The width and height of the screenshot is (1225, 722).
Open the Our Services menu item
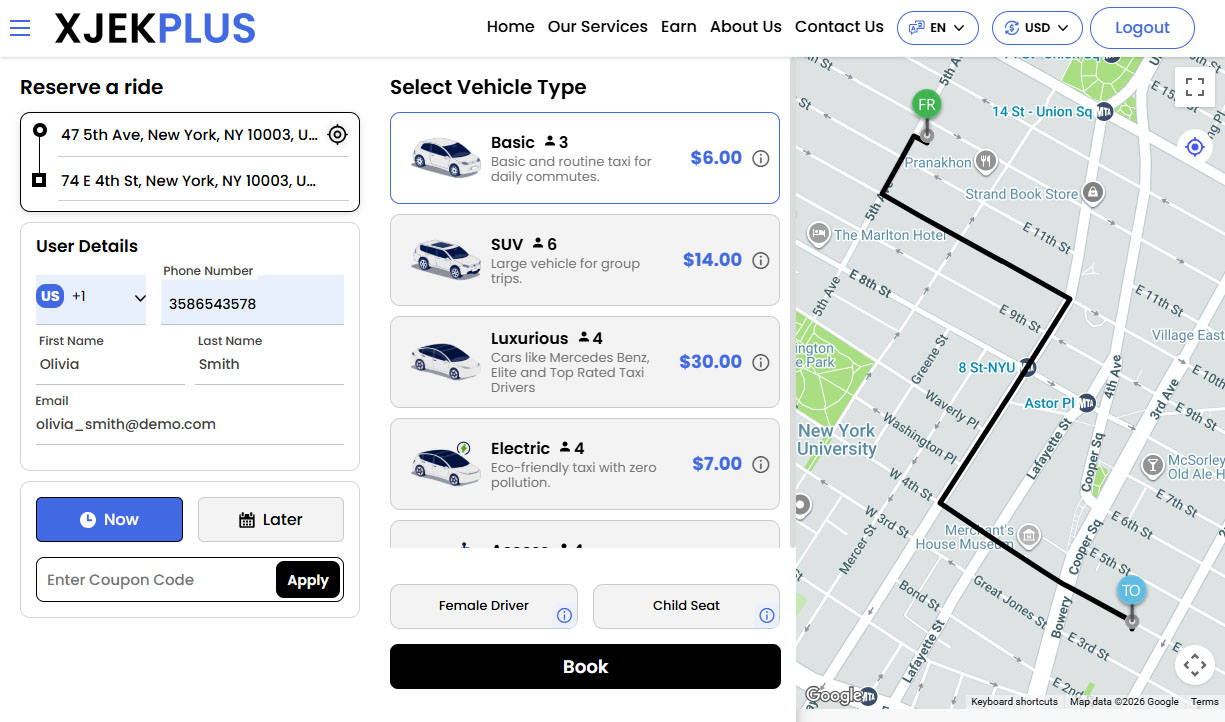point(597,27)
